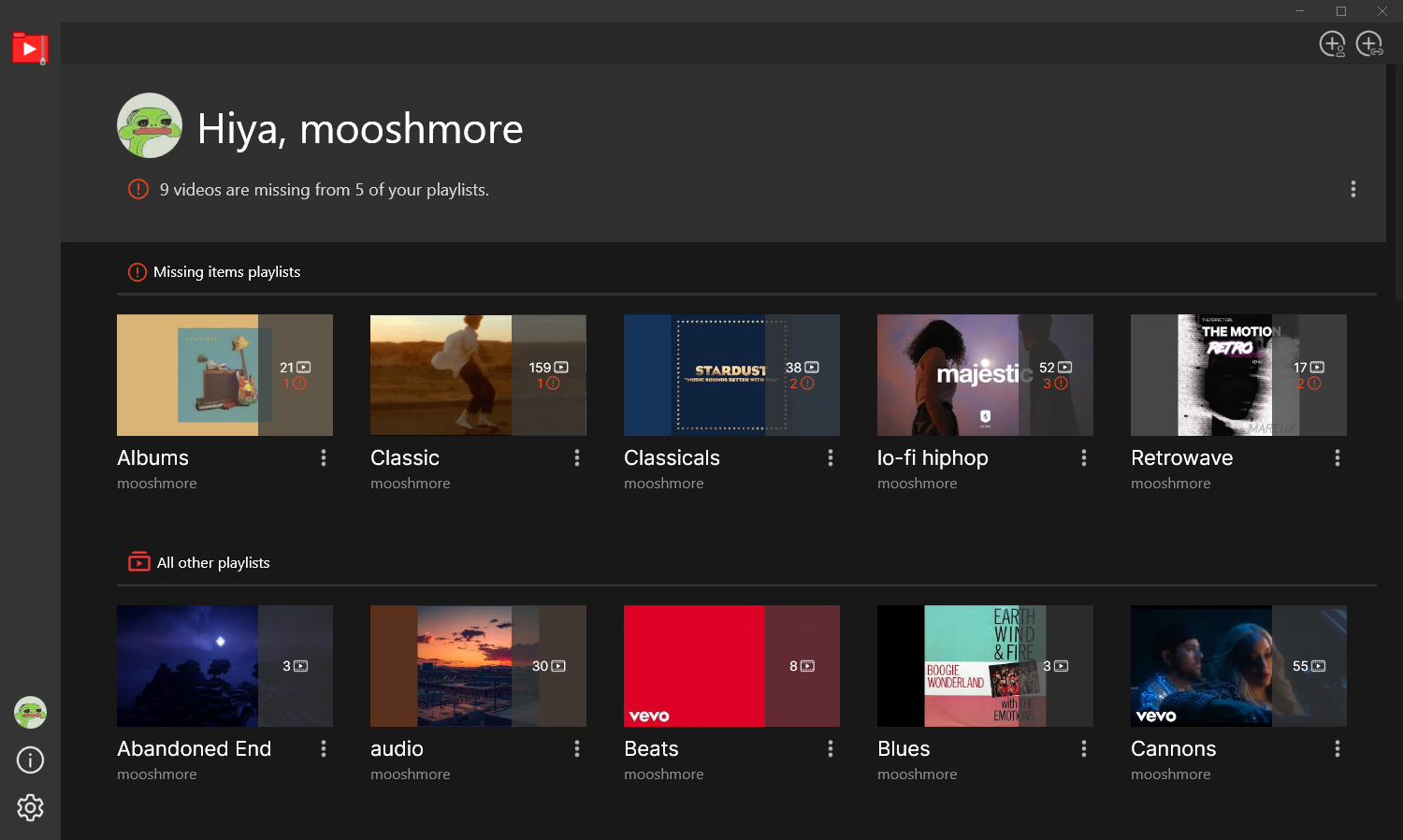Screen dimensions: 1403x840
Task: Click video count 52 icon on lo-fi hiphop
Action: coord(1064,368)
